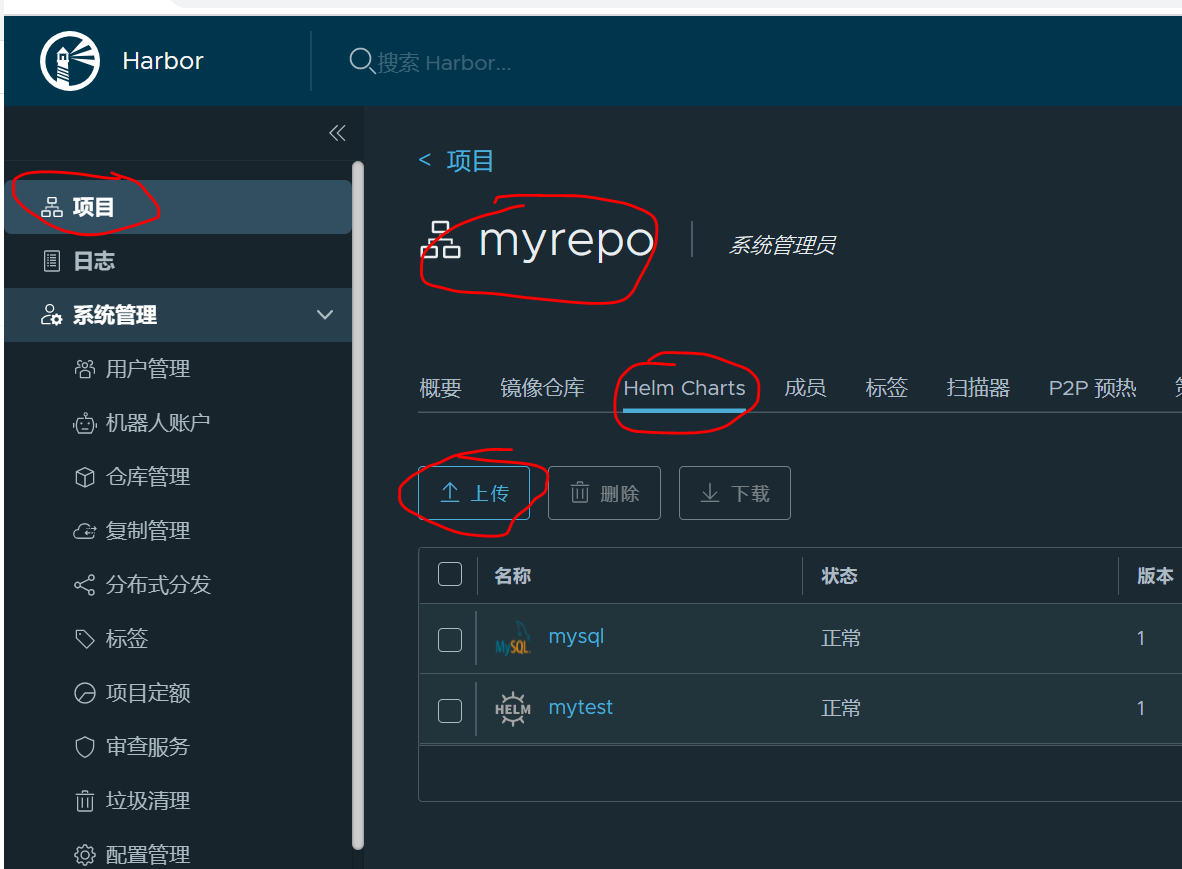The height and width of the screenshot is (869, 1182).
Task: Click the 仓库管理 registries icon
Action: 86,477
